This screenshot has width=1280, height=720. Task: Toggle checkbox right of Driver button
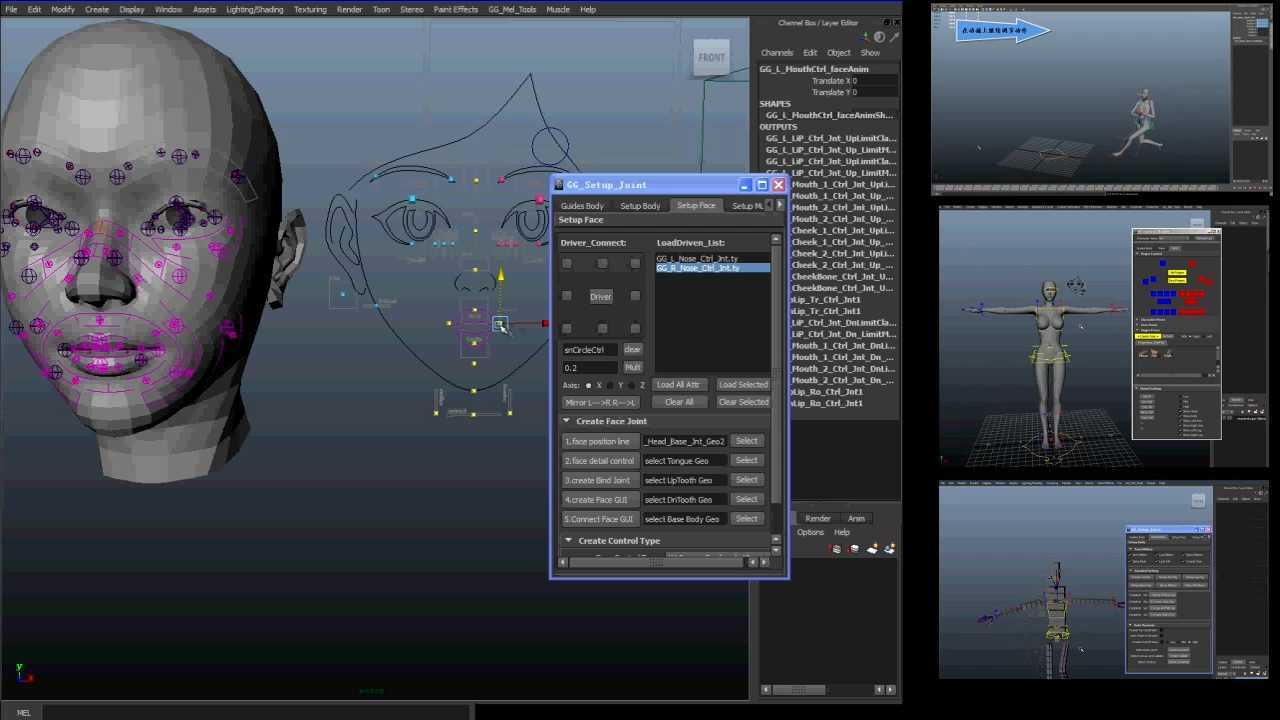[635, 296]
